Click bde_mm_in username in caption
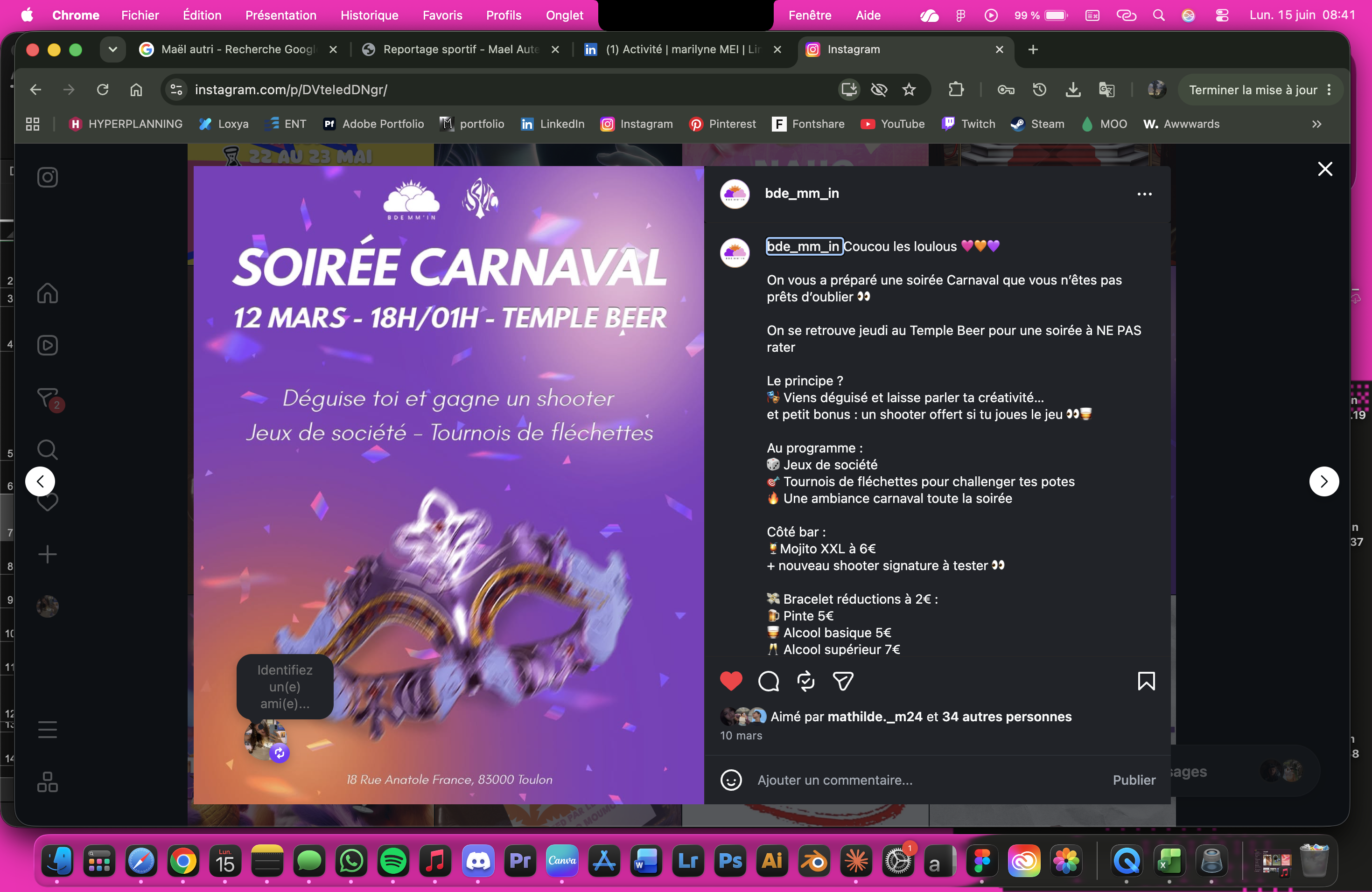The height and width of the screenshot is (892, 1372). (x=804, y=246)
